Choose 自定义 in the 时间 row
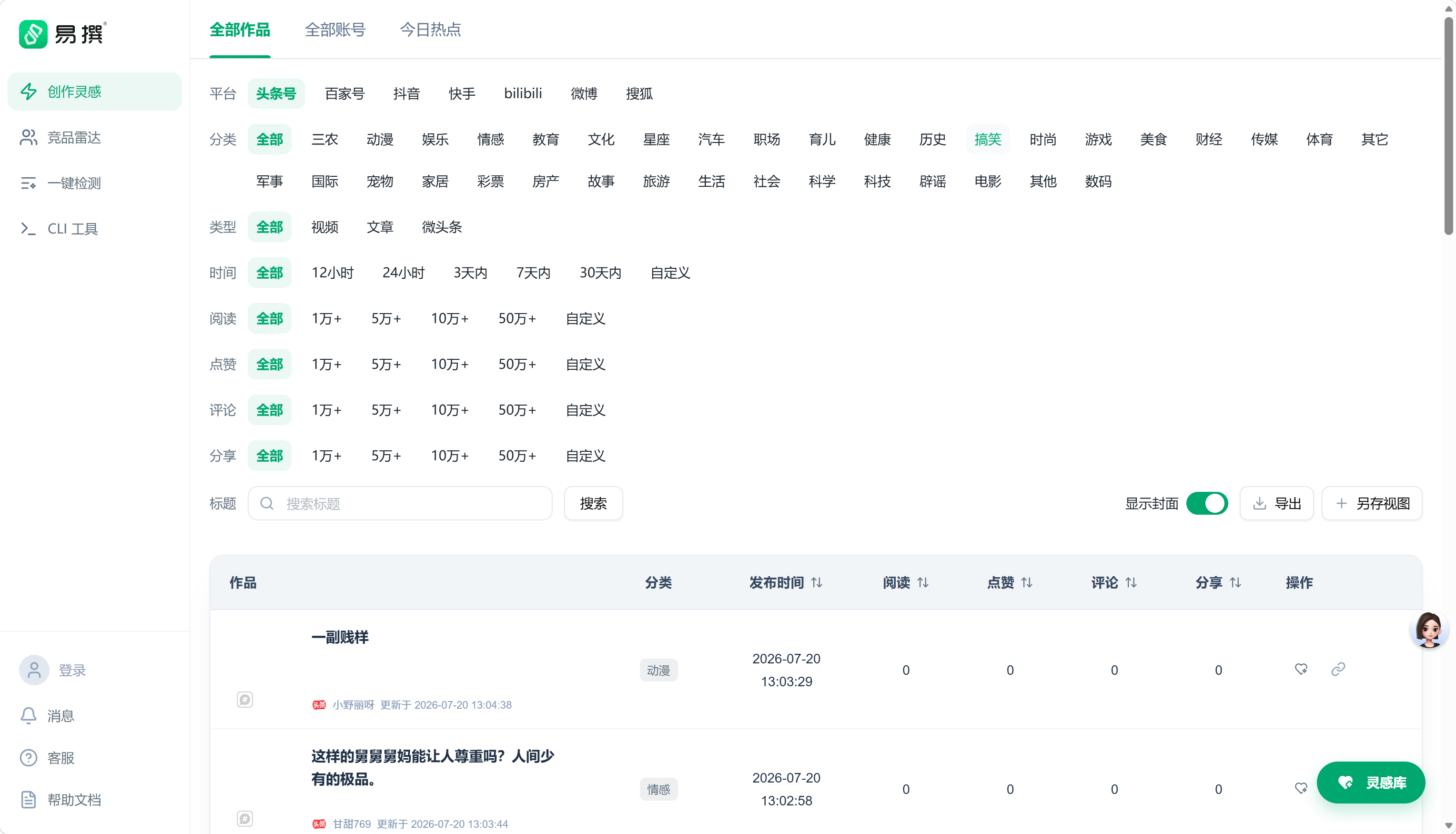 coord(670,273)
